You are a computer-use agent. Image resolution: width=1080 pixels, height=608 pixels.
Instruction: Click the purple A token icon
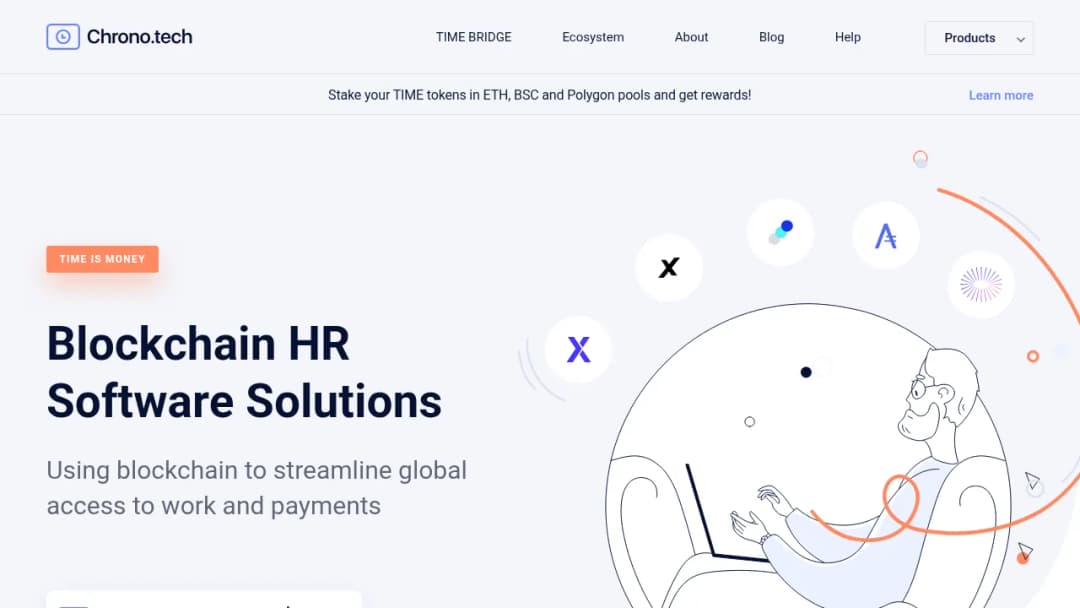click(x=886, y=236)
